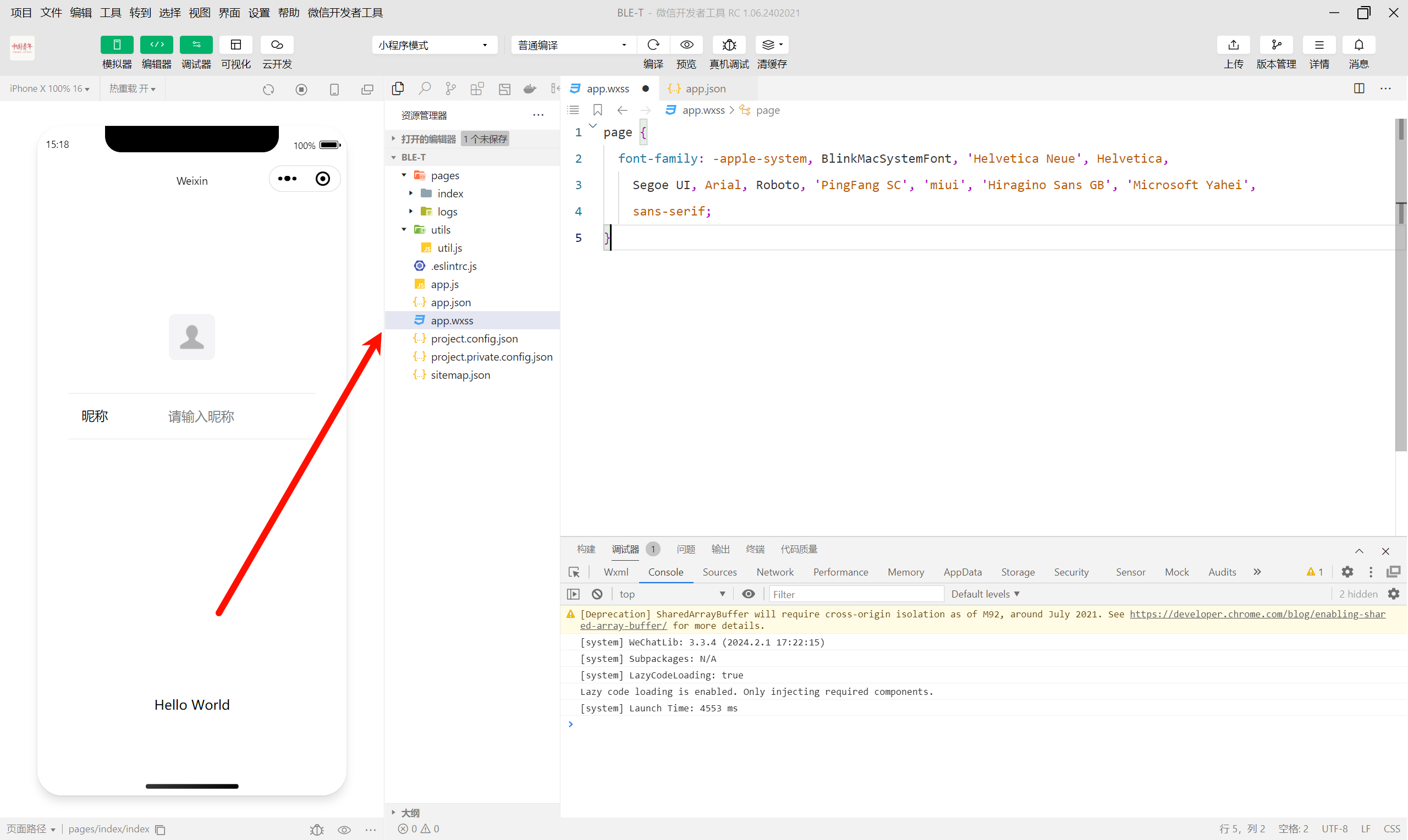
Task: Open the 云开发 cloud icon
Action: (x=277, y=45)
